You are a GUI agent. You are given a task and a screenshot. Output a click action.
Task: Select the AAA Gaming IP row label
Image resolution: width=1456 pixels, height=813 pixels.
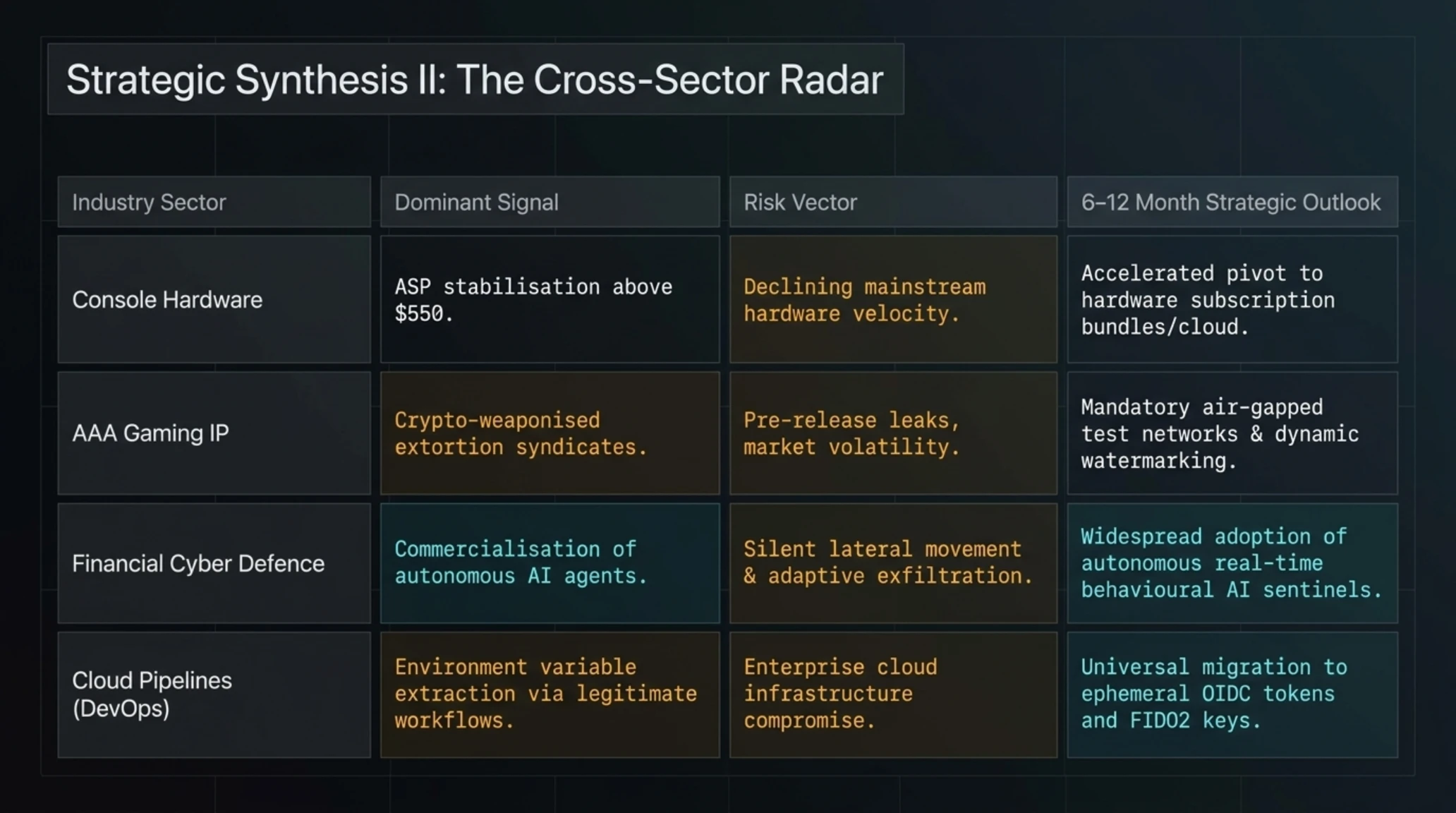[214, 433]
